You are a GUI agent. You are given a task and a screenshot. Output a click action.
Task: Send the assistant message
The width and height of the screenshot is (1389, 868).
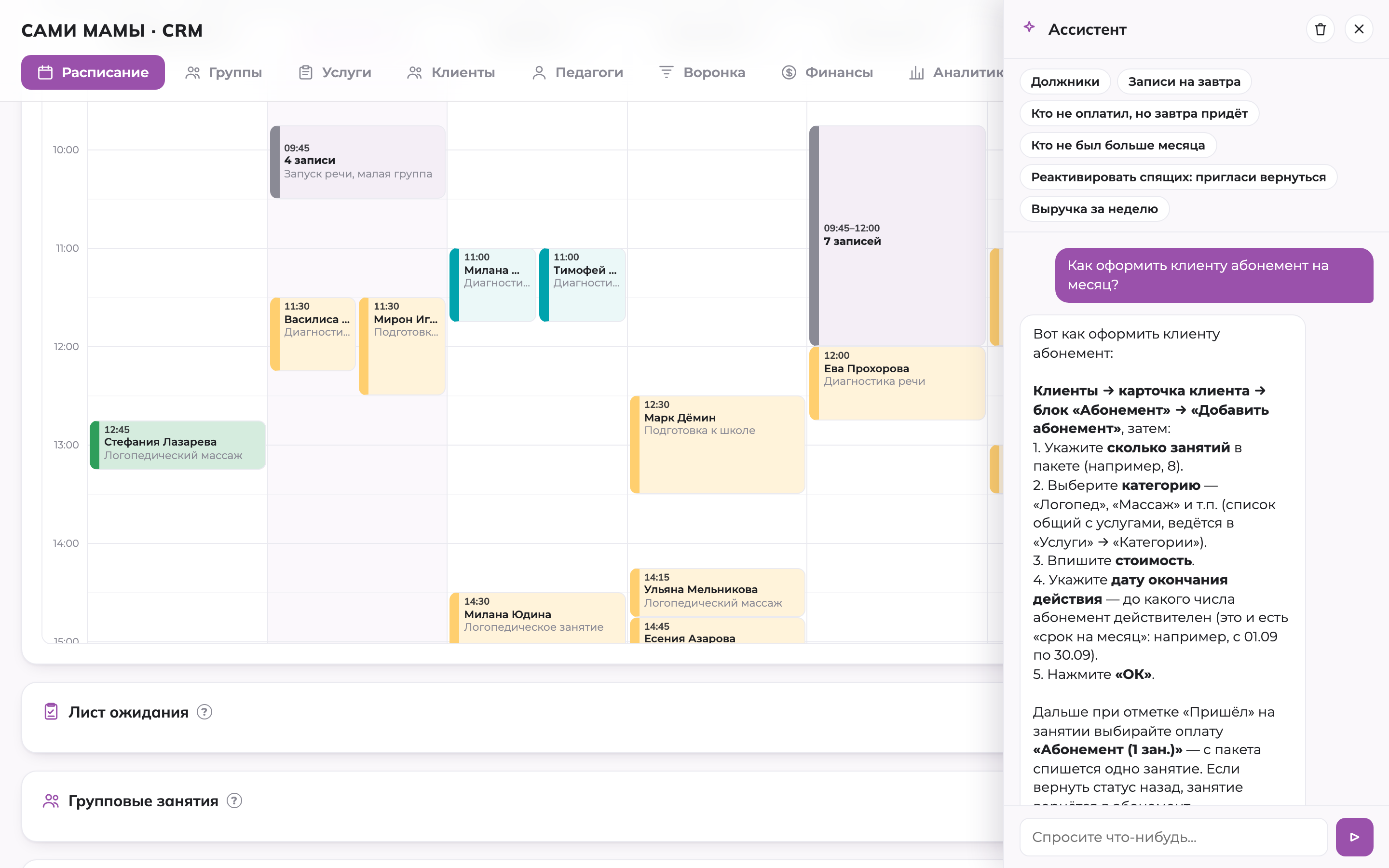click(x=1354, y=837)
